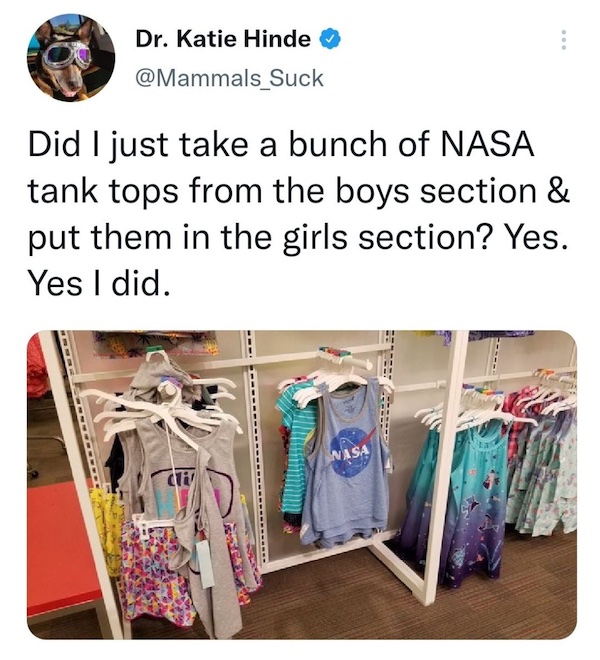
Task: Click the teal striped shirt behind the NASA top
Action: [296, 452]
